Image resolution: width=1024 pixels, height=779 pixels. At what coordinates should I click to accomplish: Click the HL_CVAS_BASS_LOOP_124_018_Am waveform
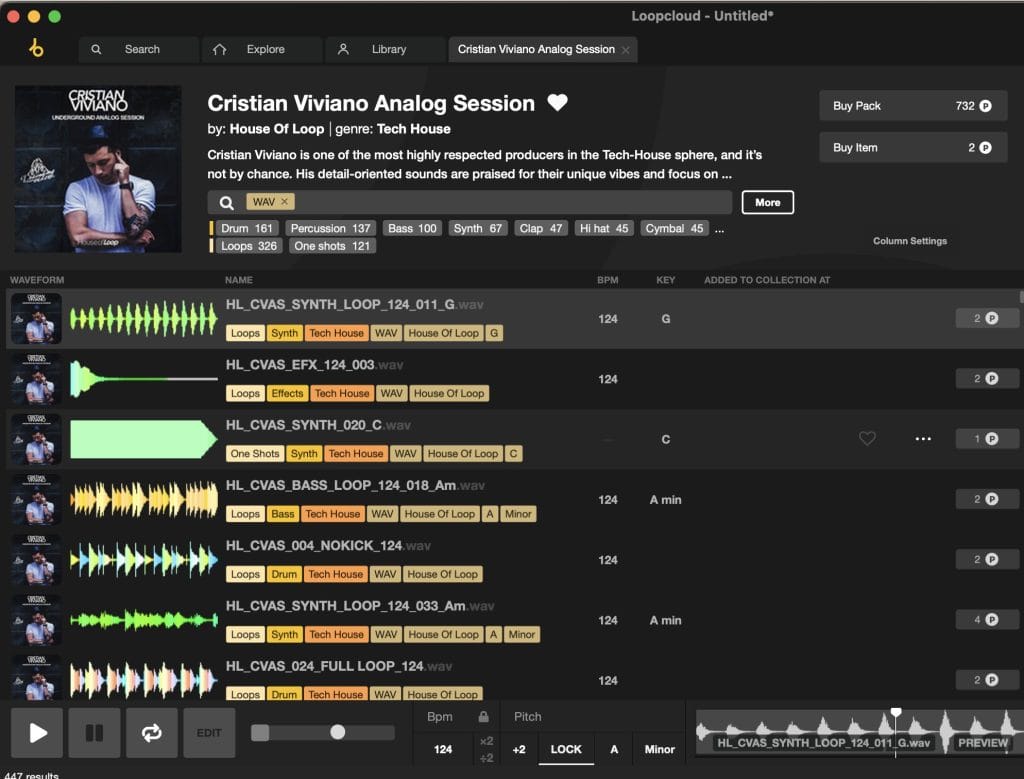(x=144, y=500)
